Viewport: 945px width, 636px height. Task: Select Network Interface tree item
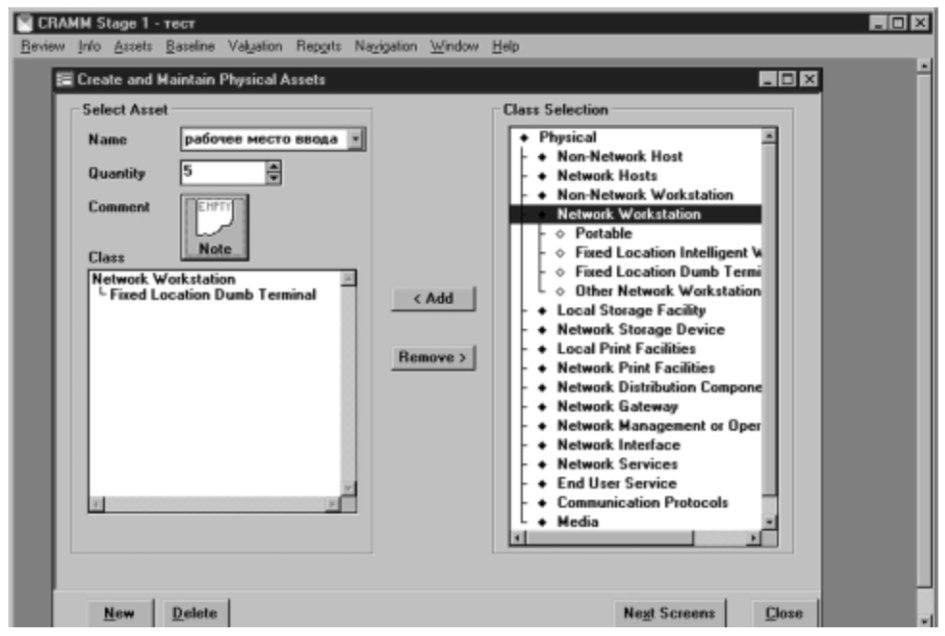(x=618, y=446)
